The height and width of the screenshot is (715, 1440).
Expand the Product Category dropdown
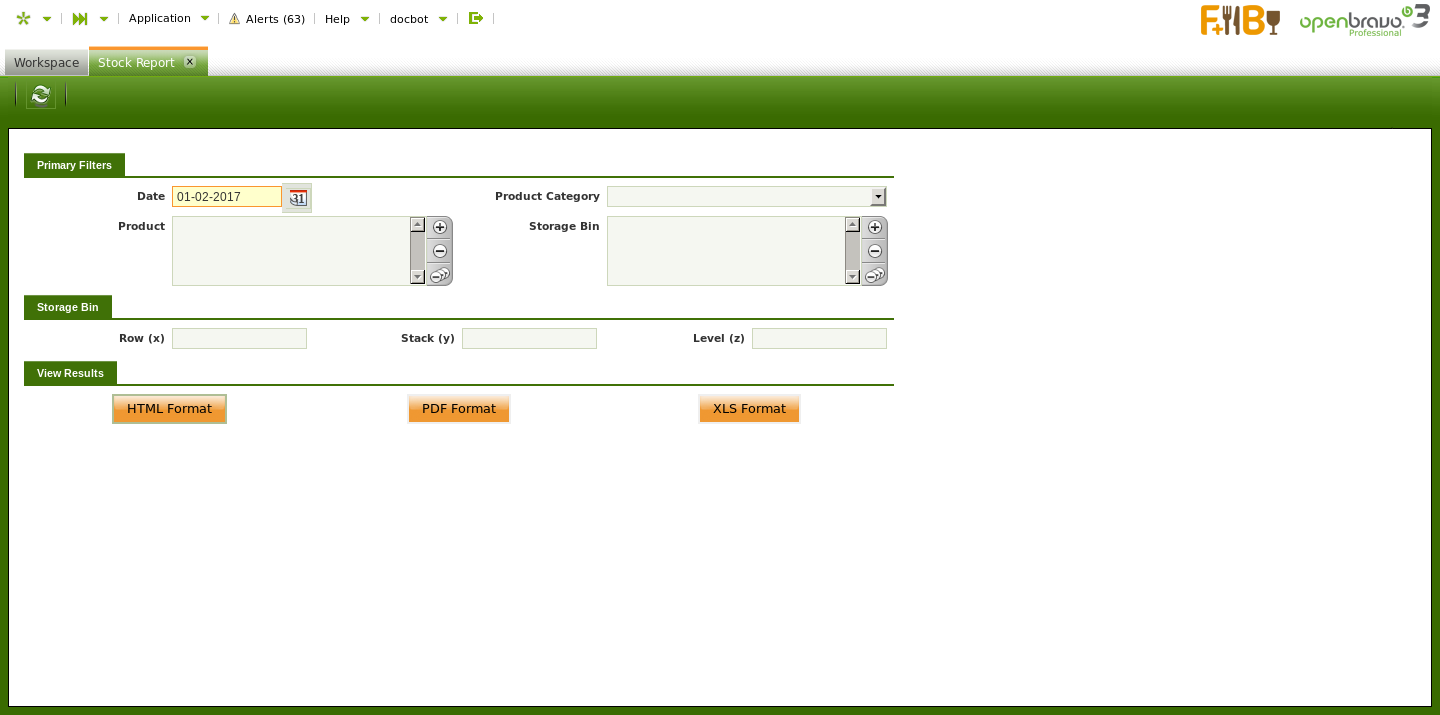[x=878, y=197]
